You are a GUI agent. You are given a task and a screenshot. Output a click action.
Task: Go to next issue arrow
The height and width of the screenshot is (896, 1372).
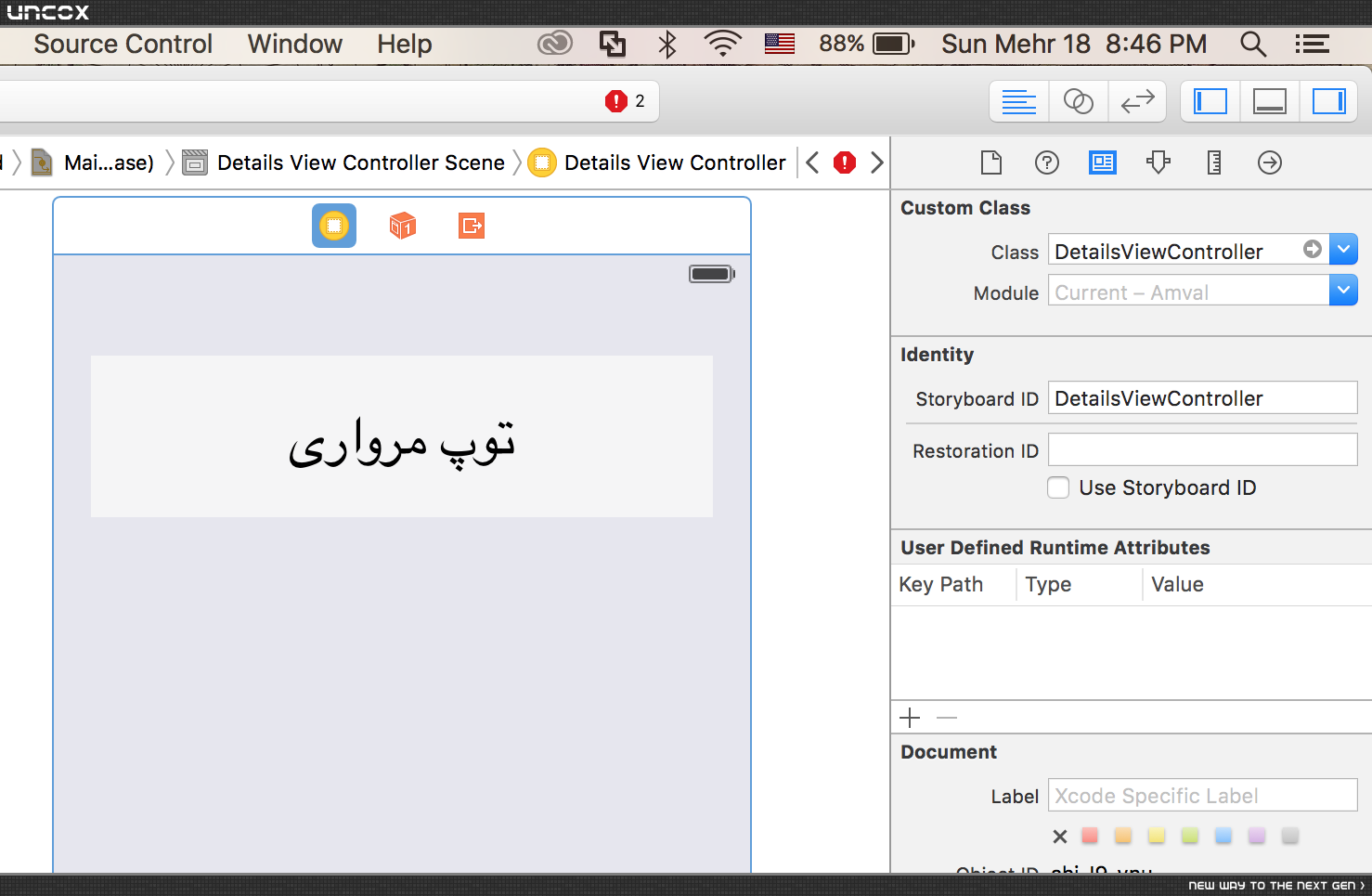tap(877, 163)
